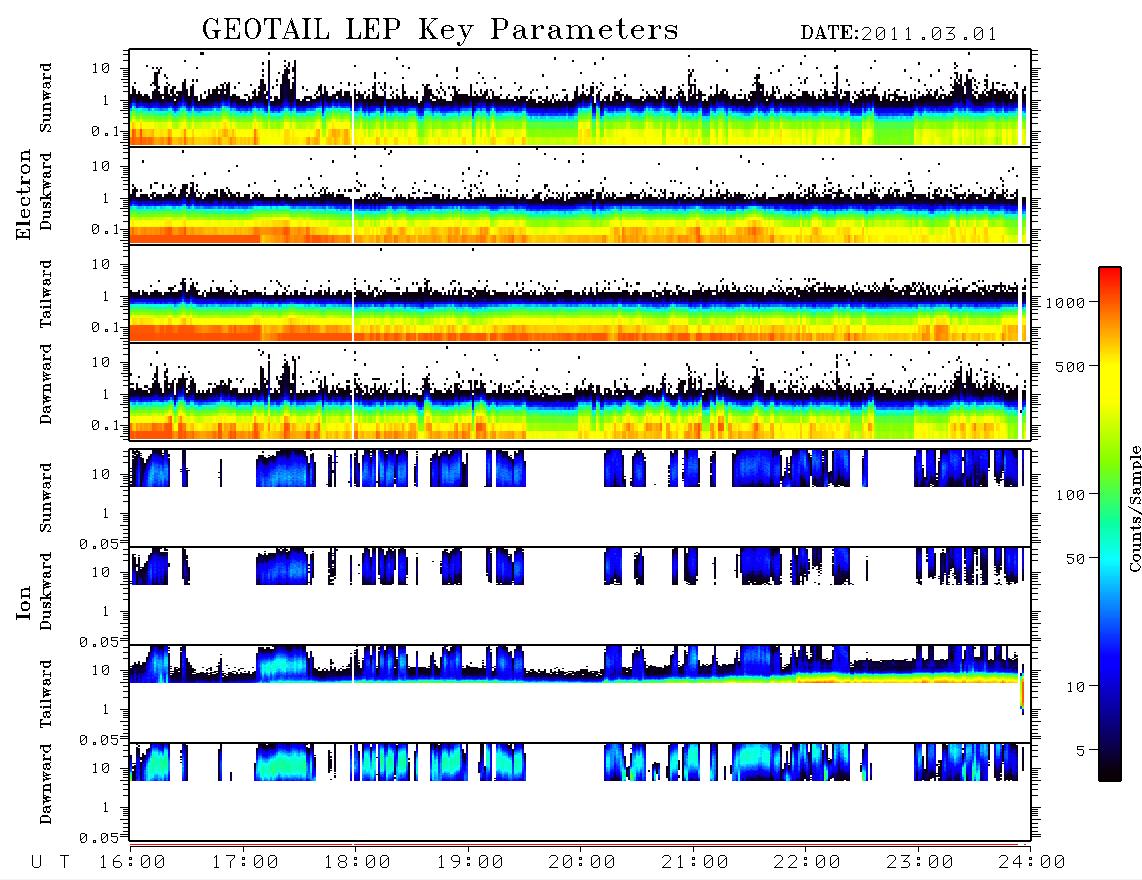This screenshot has height=880, width=1142.
Task: Select the "50" color bar tick label
Action: tap(1076, 559)
